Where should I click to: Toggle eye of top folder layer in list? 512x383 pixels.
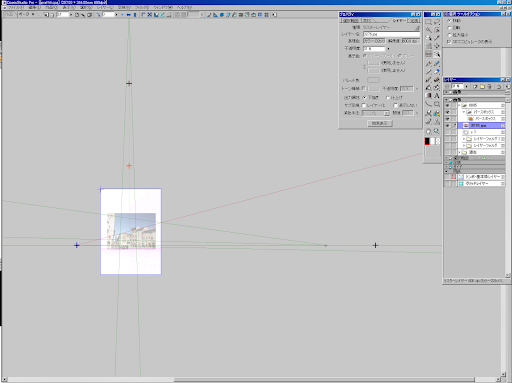447,105
